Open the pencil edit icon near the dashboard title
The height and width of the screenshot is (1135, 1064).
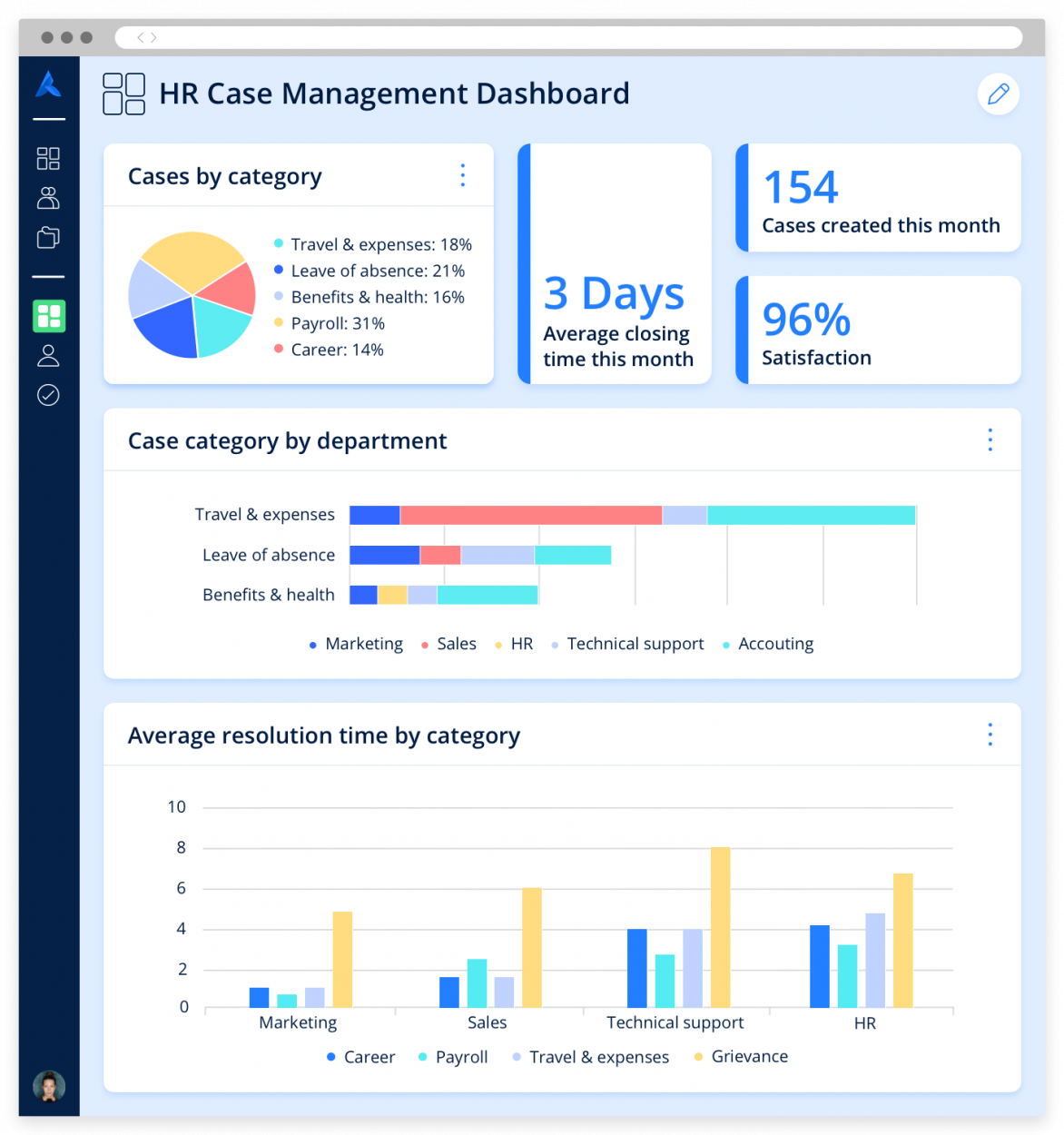(x=999, y=94)
